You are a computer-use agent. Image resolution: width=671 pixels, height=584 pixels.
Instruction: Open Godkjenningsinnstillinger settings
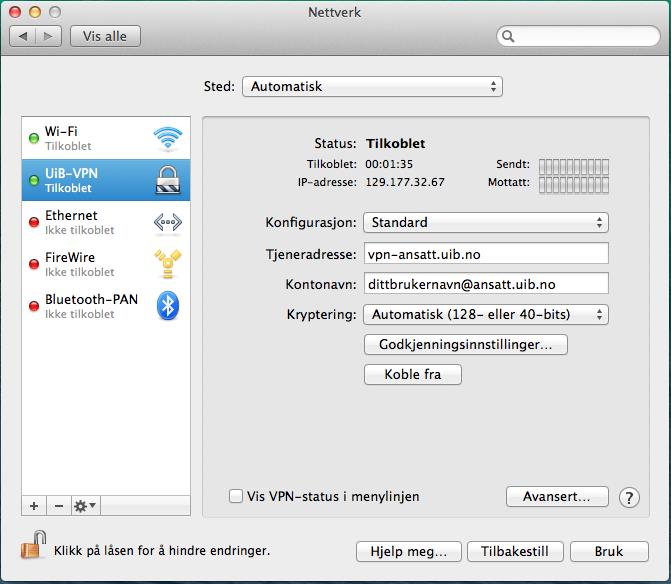coord(466,345)
